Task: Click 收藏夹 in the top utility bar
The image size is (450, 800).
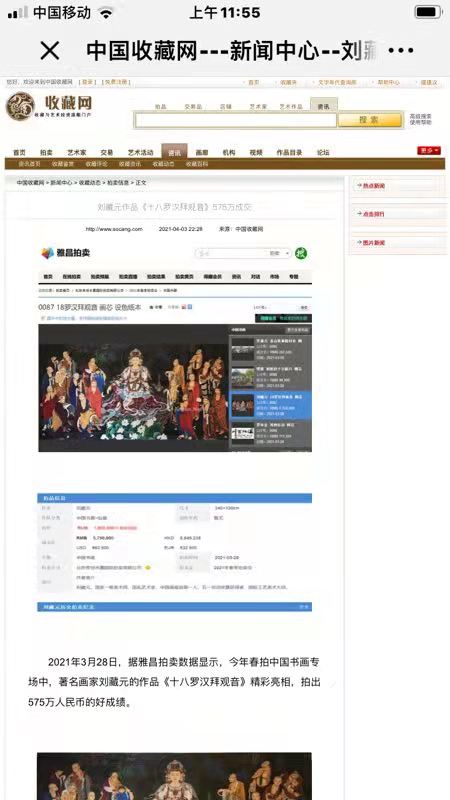Action: click(x=288, y=82)
